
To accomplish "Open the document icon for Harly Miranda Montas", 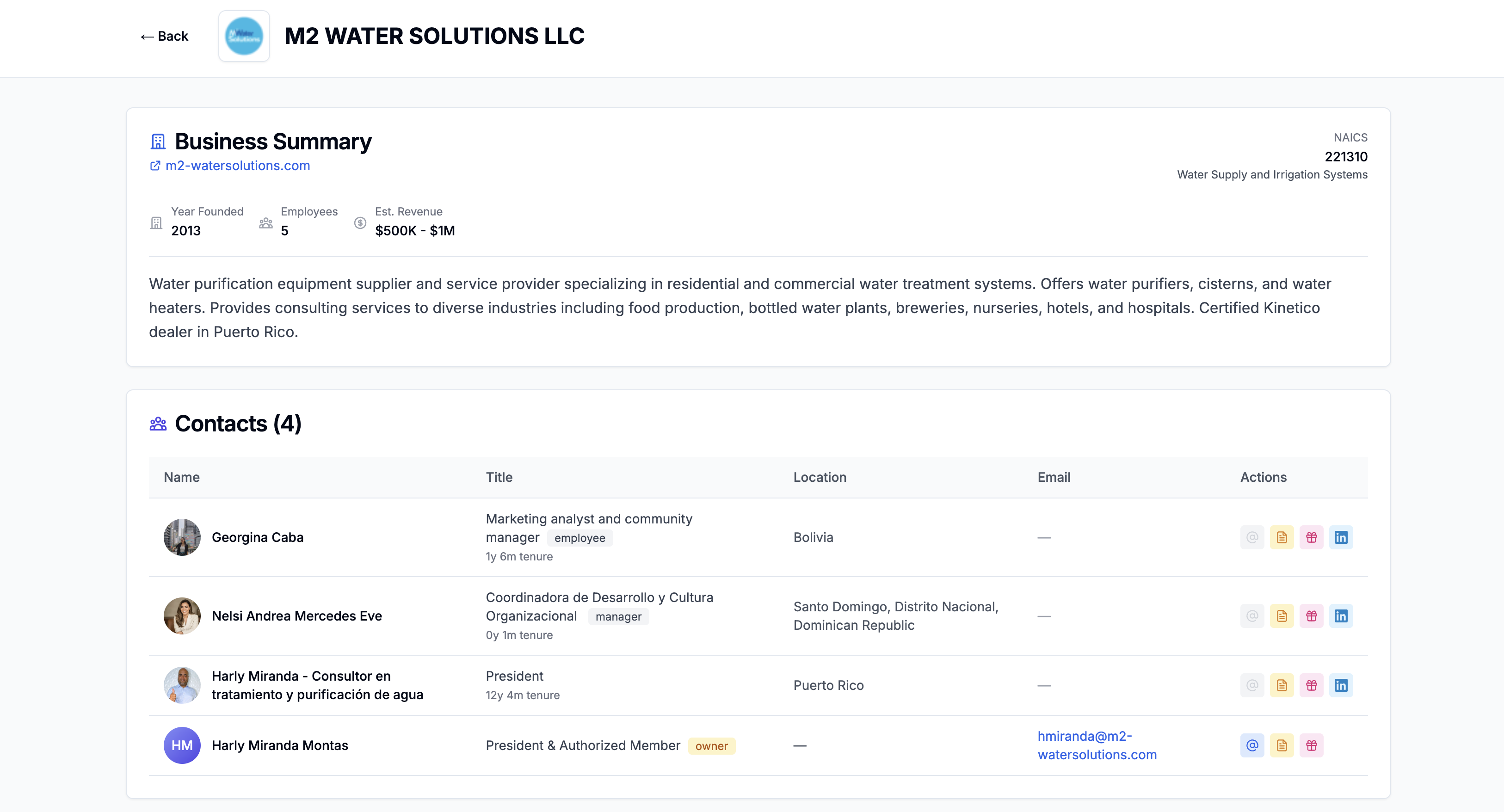I will tap(1282, 745).
